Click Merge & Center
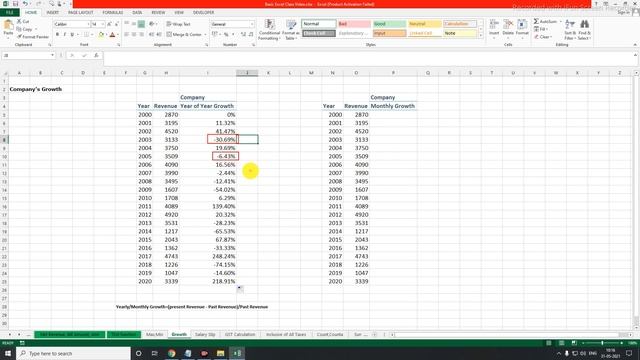 tap(184, 35)
